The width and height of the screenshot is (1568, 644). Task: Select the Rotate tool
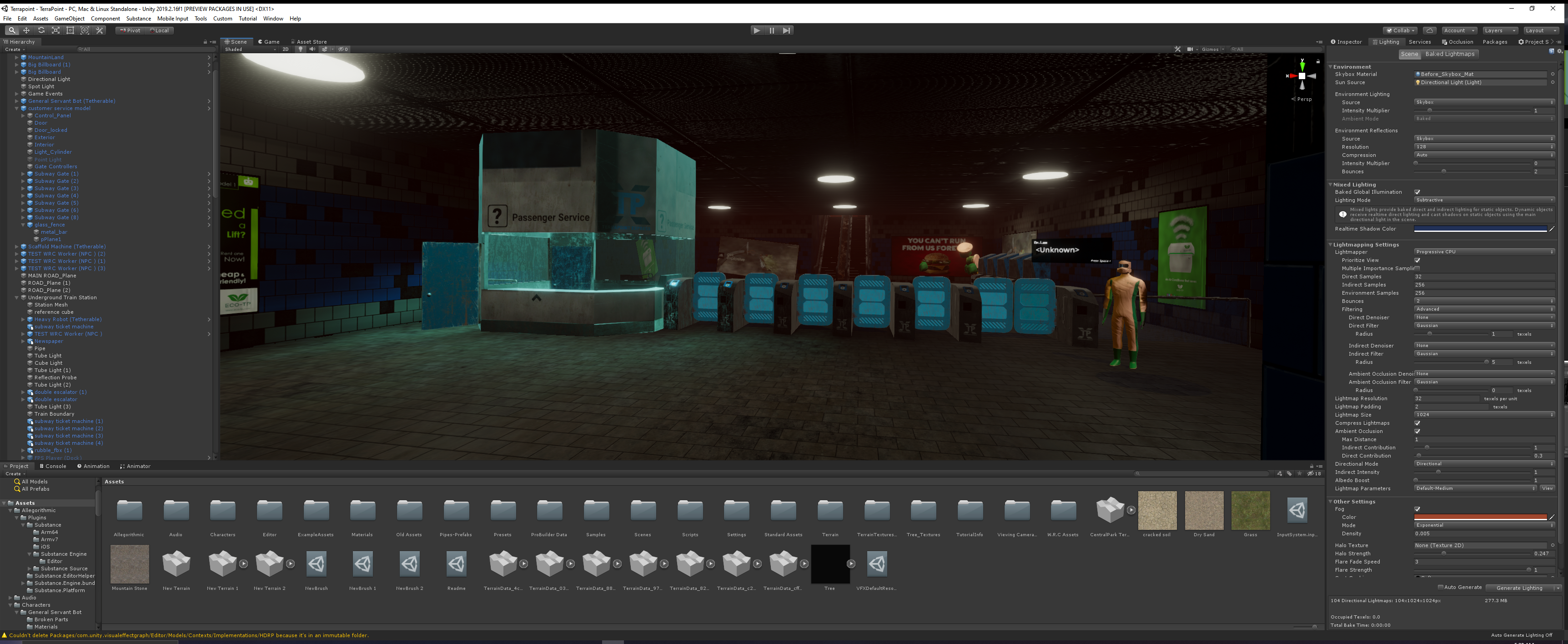pyautogui.click(x=41, y=30)
